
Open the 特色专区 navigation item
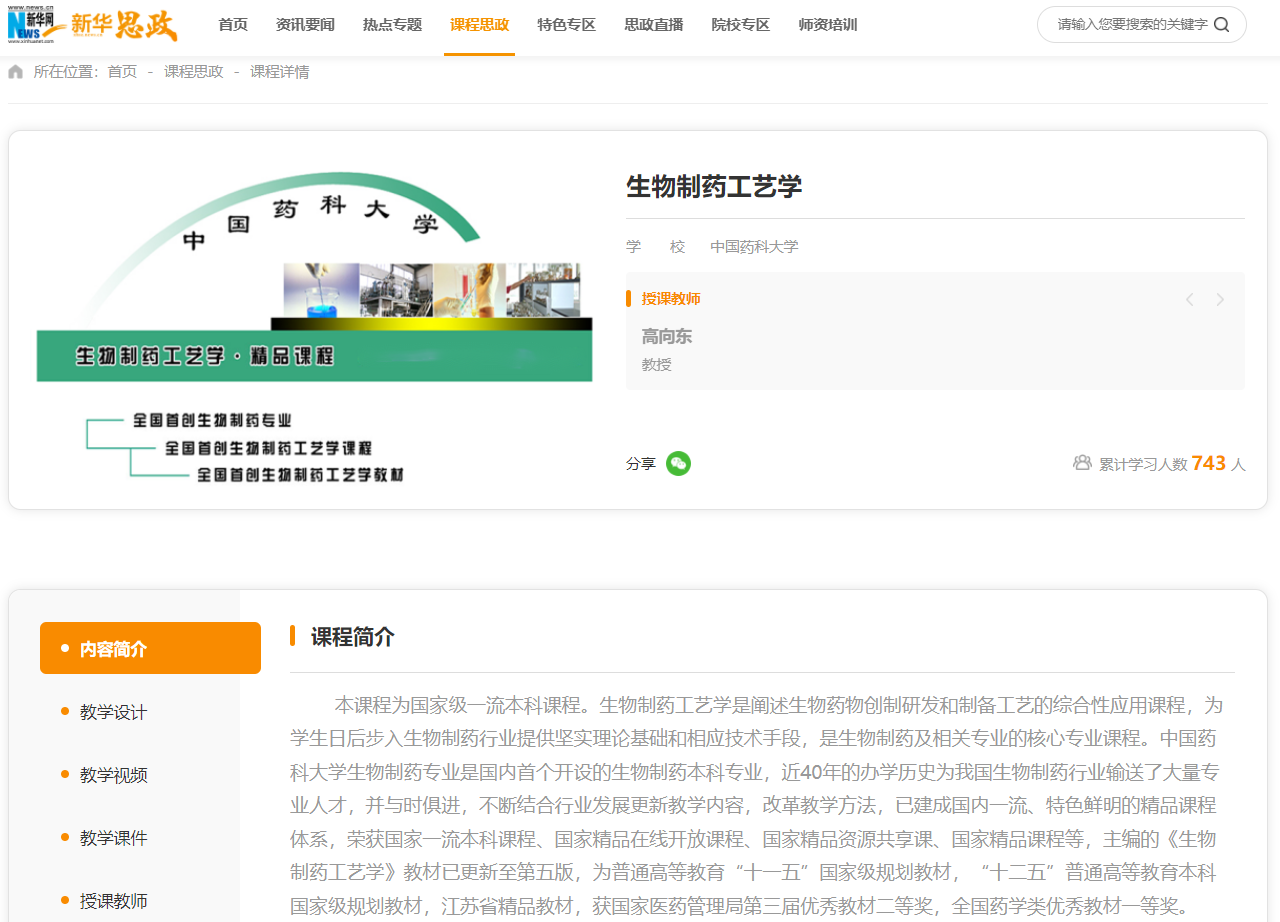click(566, 25)
